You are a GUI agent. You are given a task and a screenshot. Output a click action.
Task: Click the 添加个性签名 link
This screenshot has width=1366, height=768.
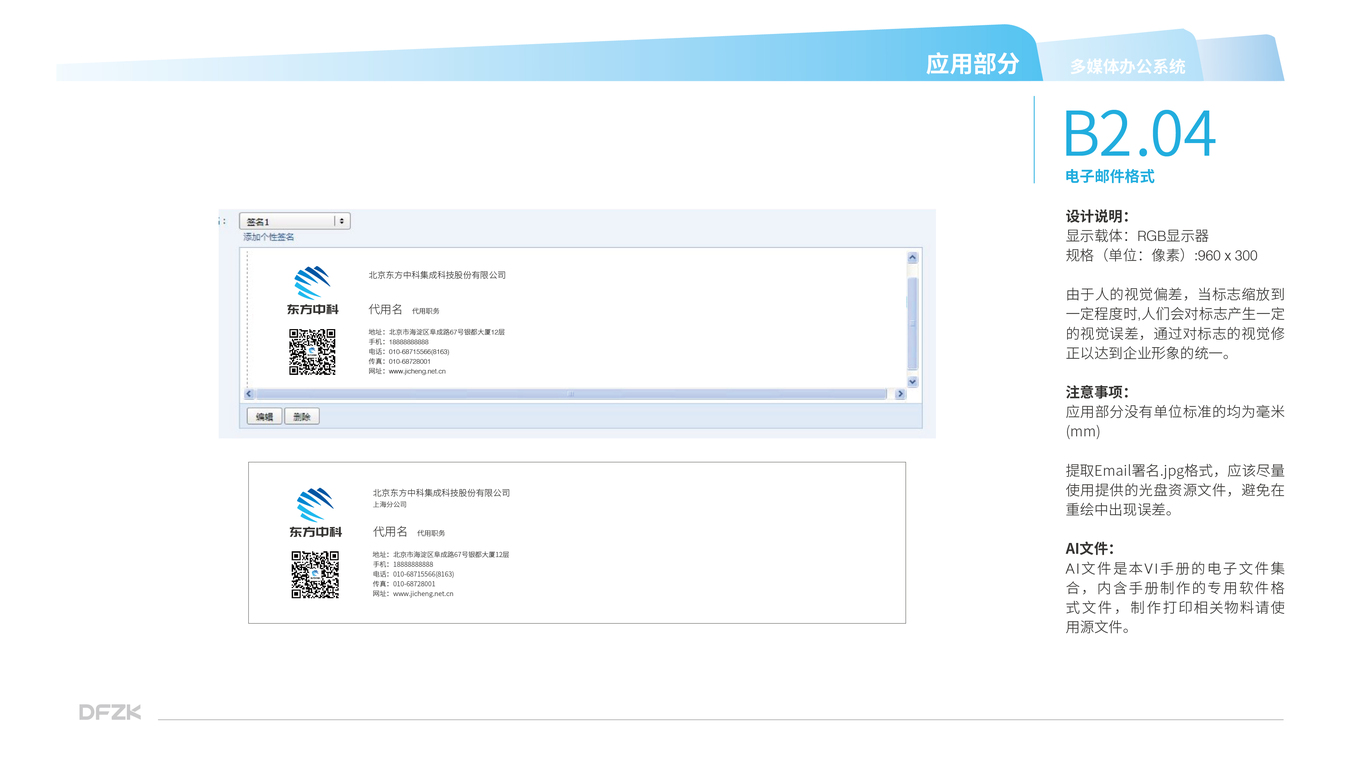[269, 237]
